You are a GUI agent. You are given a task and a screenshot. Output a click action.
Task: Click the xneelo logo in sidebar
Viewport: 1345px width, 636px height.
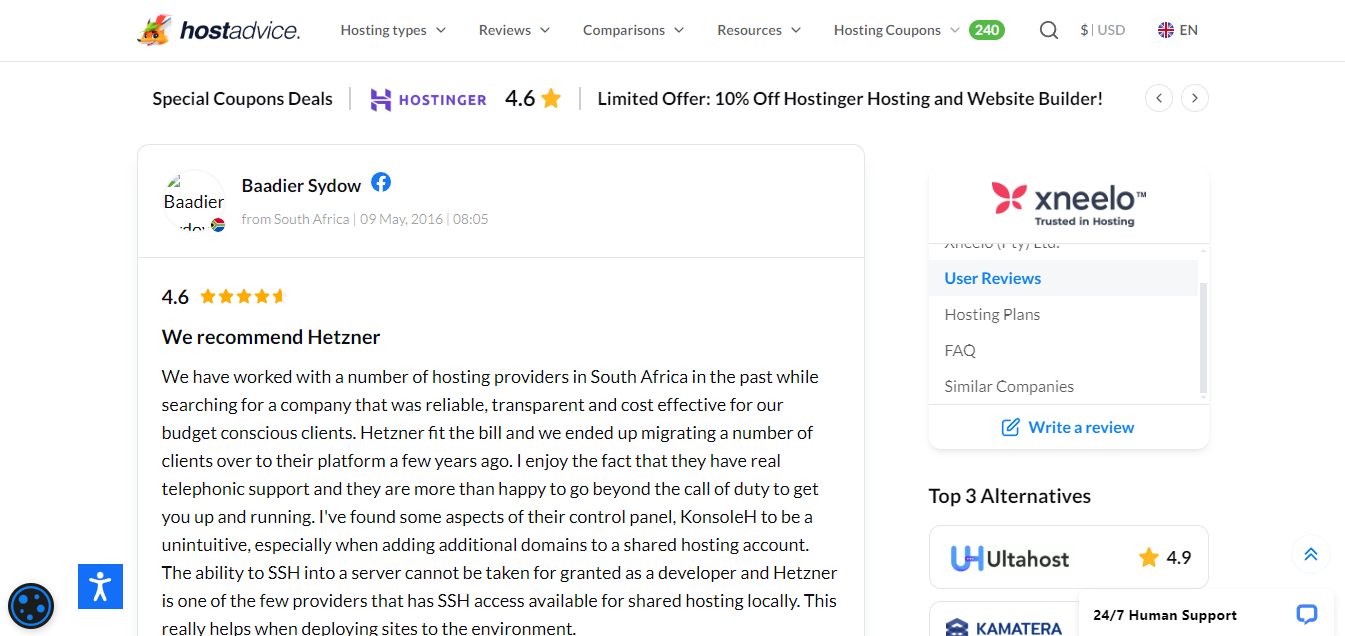click(1068, 203)
